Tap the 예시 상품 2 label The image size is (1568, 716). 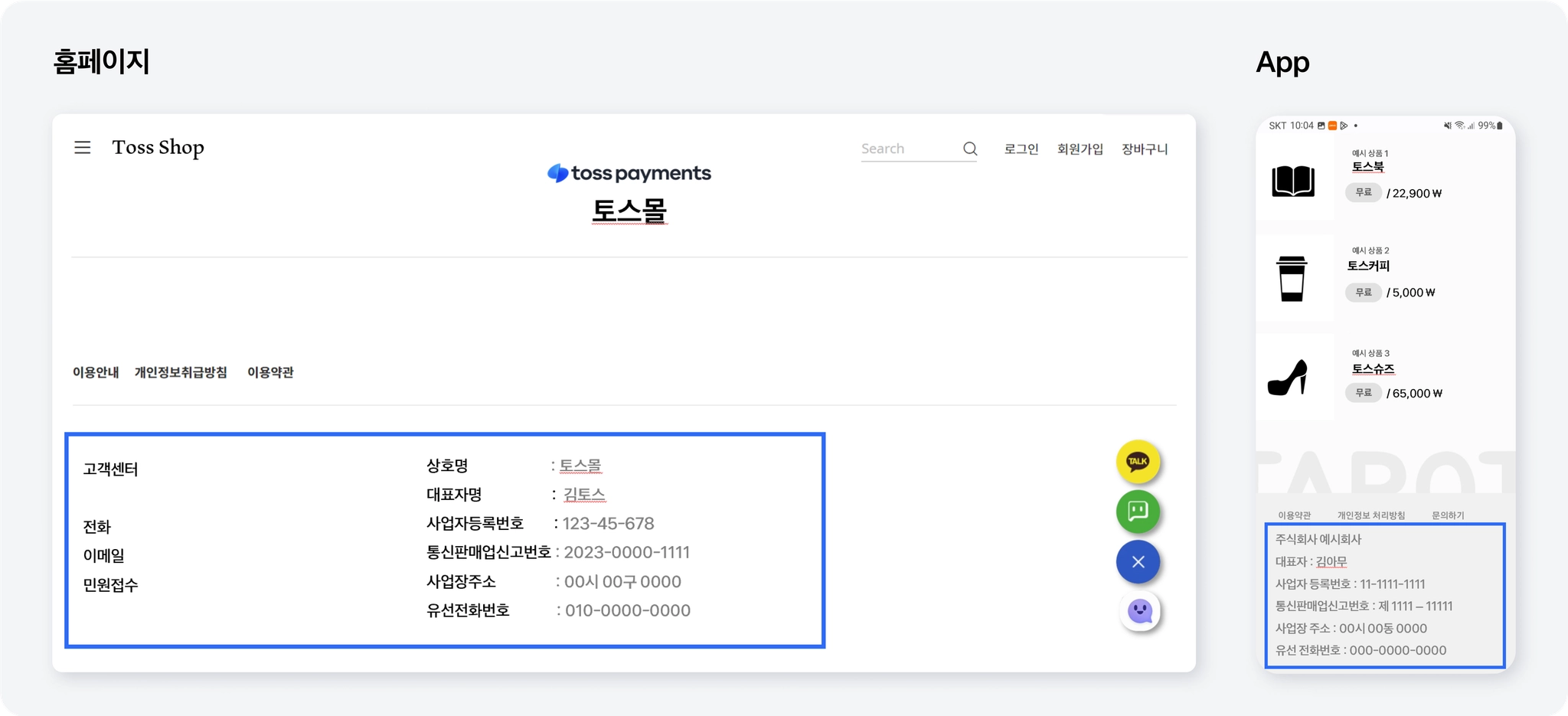point(1370,250)
